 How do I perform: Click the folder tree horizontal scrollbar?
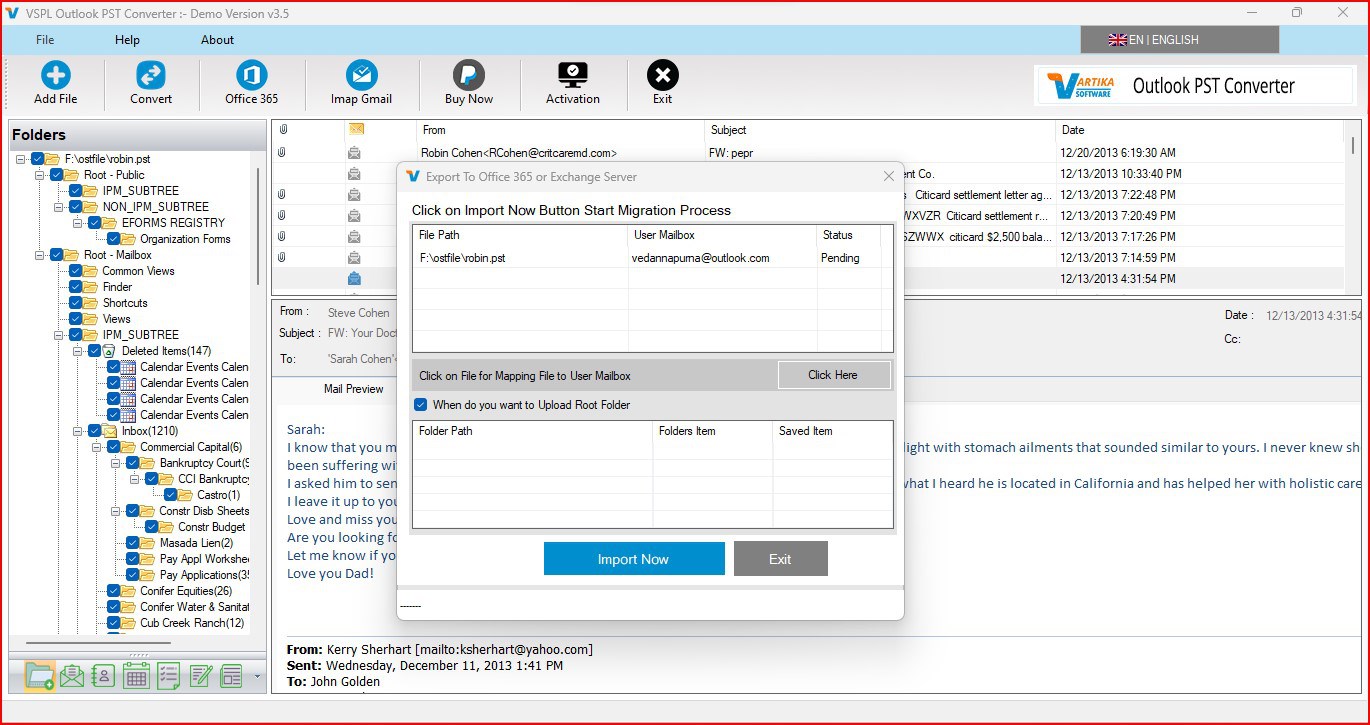click(x=98, y=643)
